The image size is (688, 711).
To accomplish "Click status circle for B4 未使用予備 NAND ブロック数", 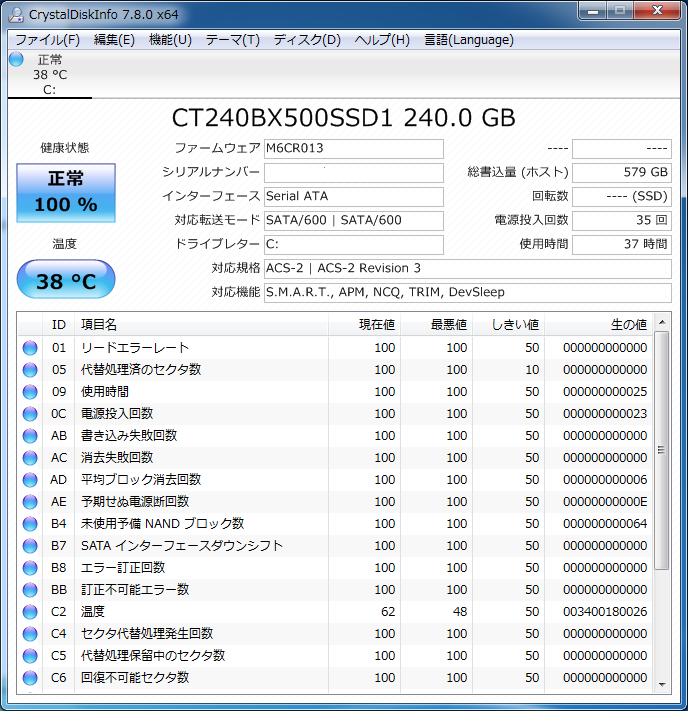I will [x=30, y=524].
